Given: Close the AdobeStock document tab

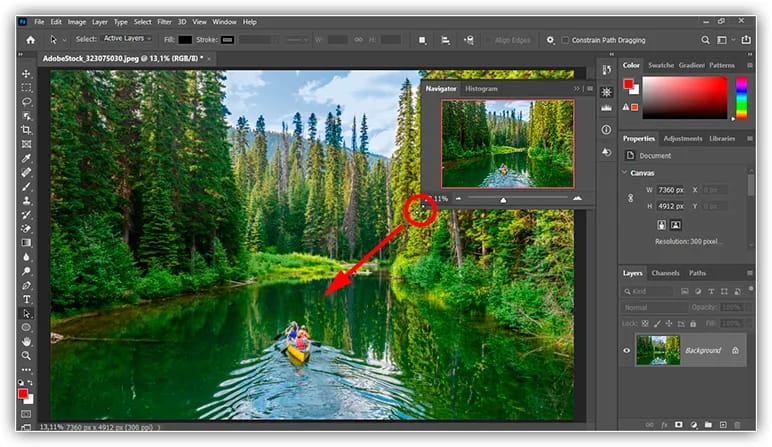Looking at the screenshot, I should pyautogui.click(x=208, y=59).
